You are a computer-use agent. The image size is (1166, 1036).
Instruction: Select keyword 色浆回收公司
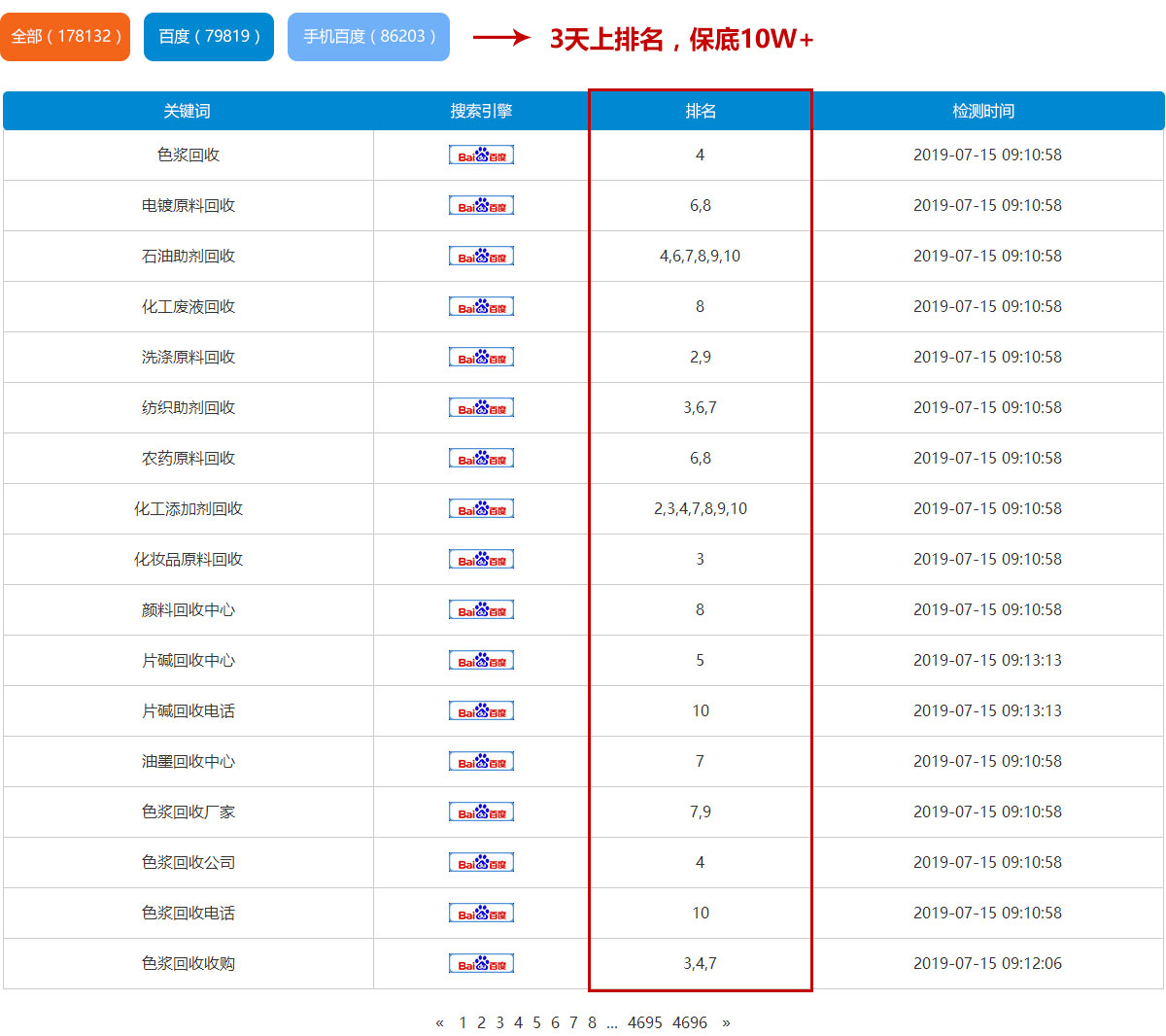point(189,862)
